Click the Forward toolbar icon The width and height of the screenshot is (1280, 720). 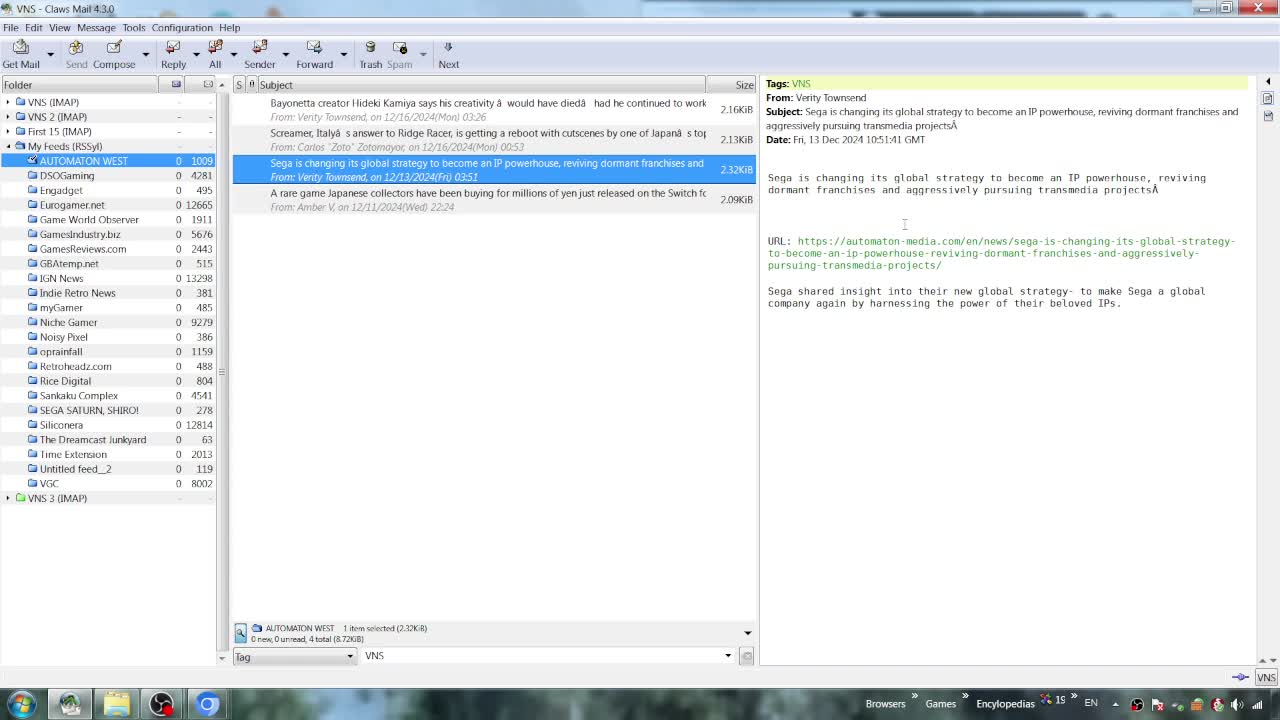coord(314,48)
